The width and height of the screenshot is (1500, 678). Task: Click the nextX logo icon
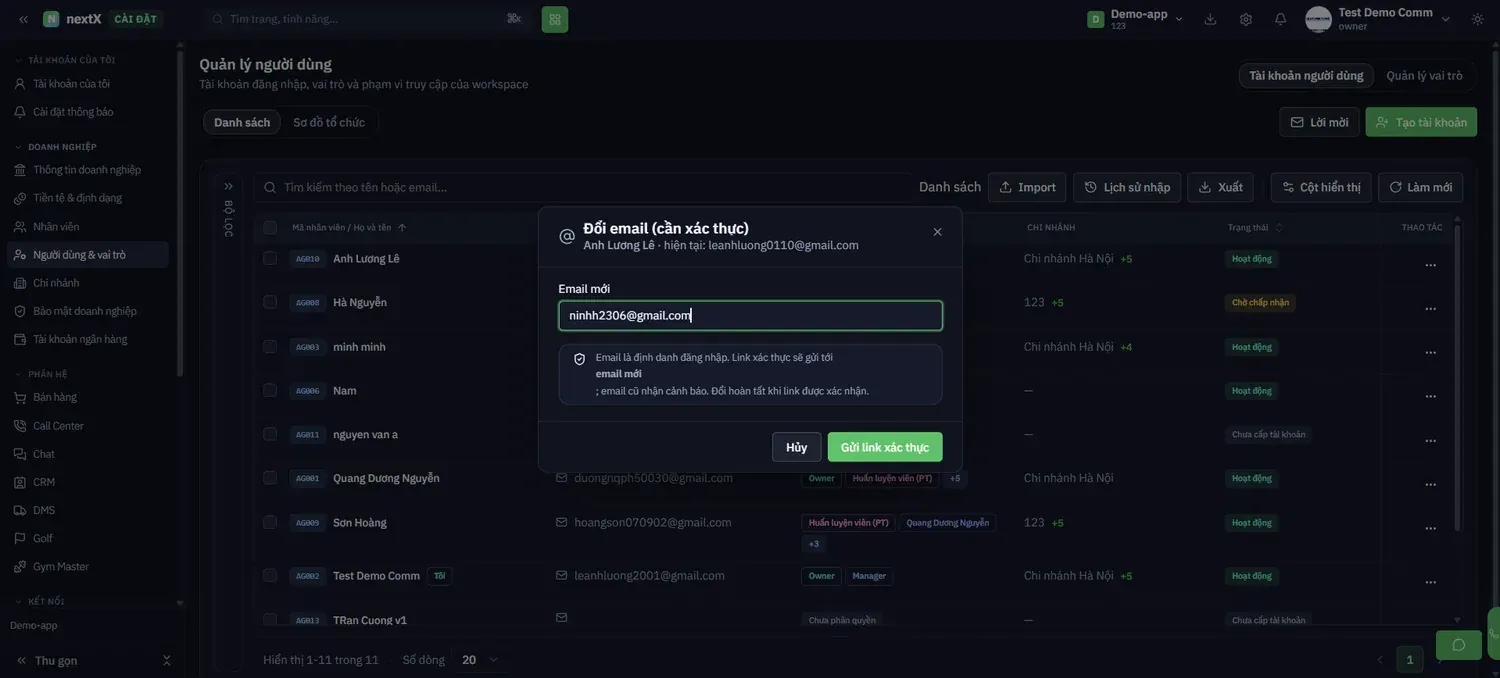pos(51,19)
